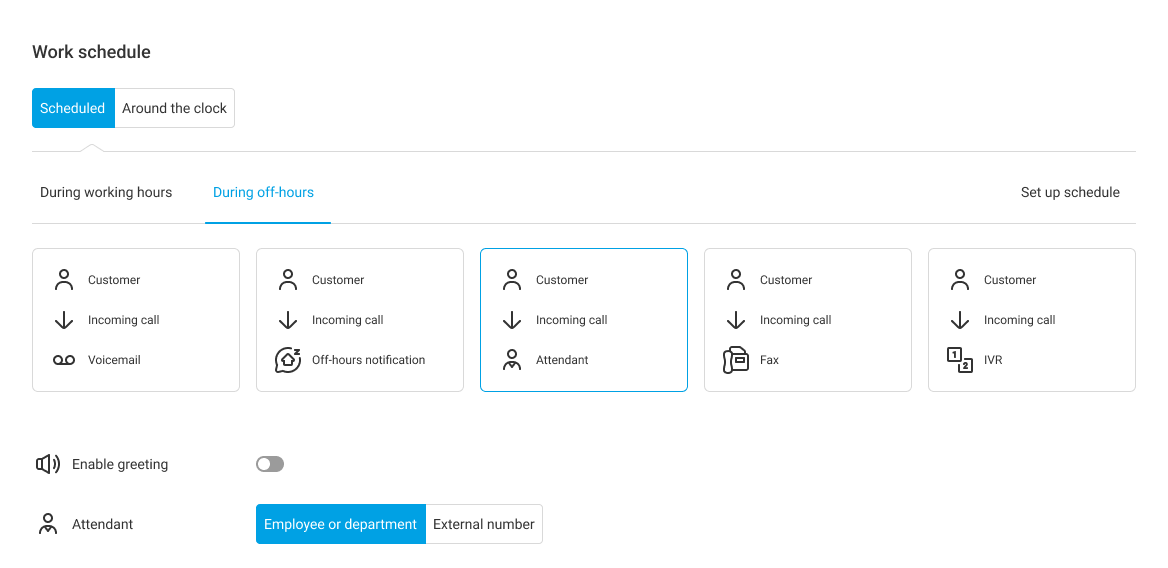Image resolution: width=1168 pixels, height=568 pixels.
Task: Select the Scheduled work mode
Action: point(73,108)
